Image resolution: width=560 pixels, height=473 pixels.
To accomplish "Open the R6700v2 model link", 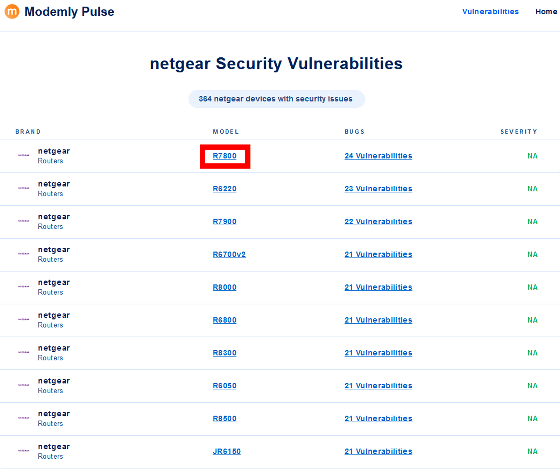I will (x=229, y=254).
